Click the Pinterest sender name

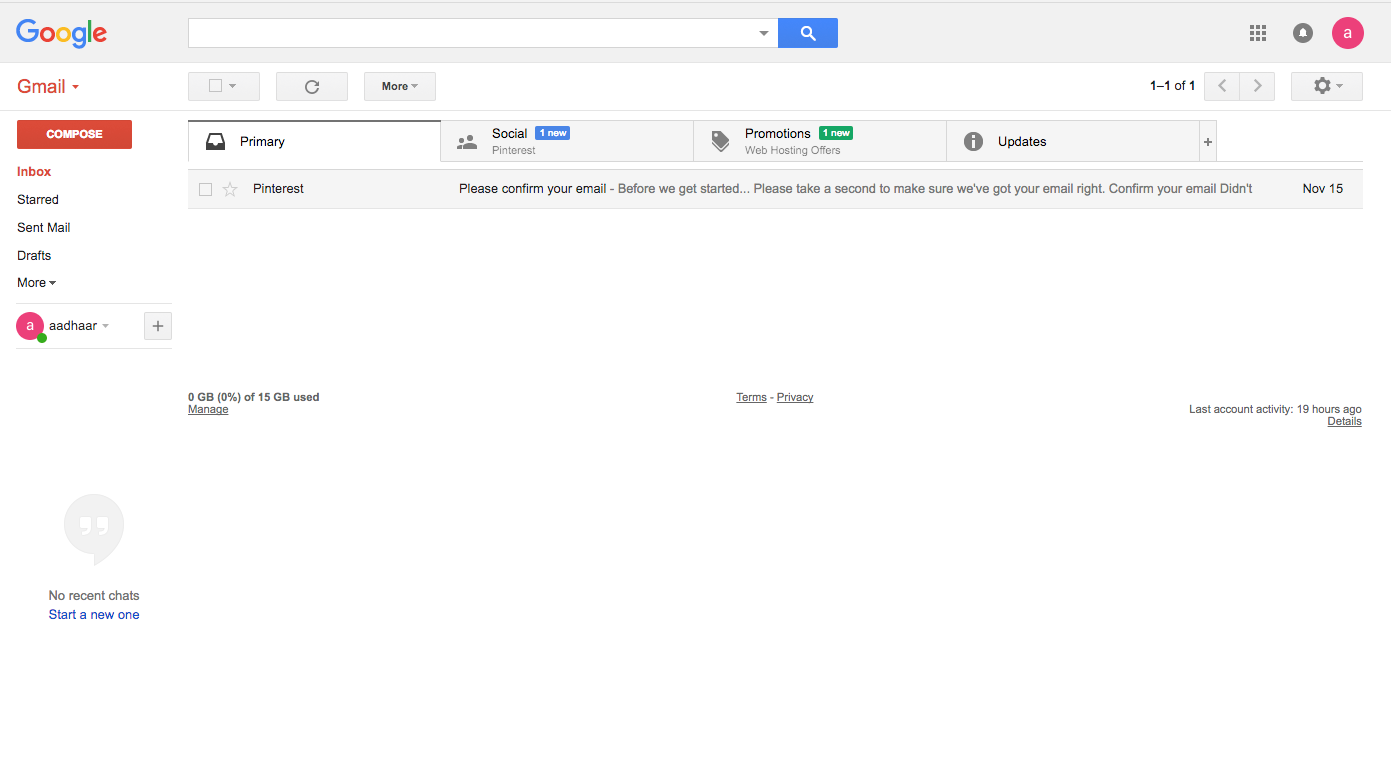278,189
